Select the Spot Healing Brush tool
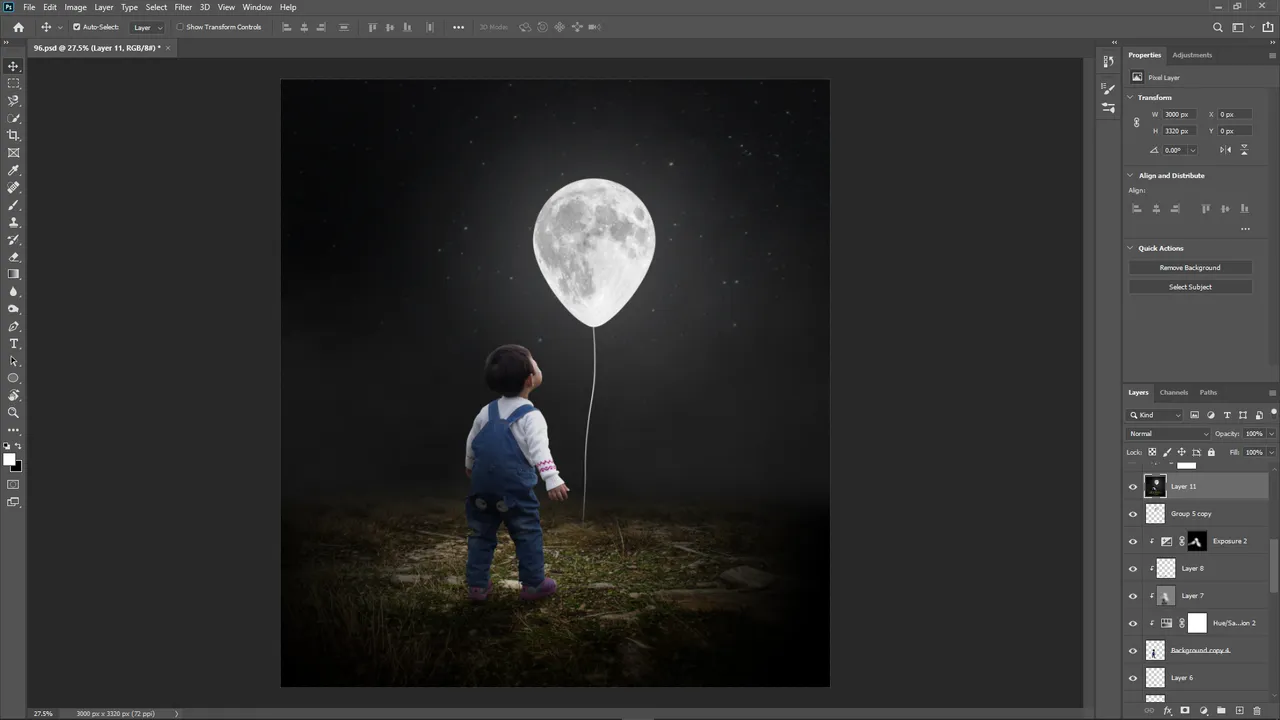The height and width of the screenshot is (720, 1280). [13, 187]
